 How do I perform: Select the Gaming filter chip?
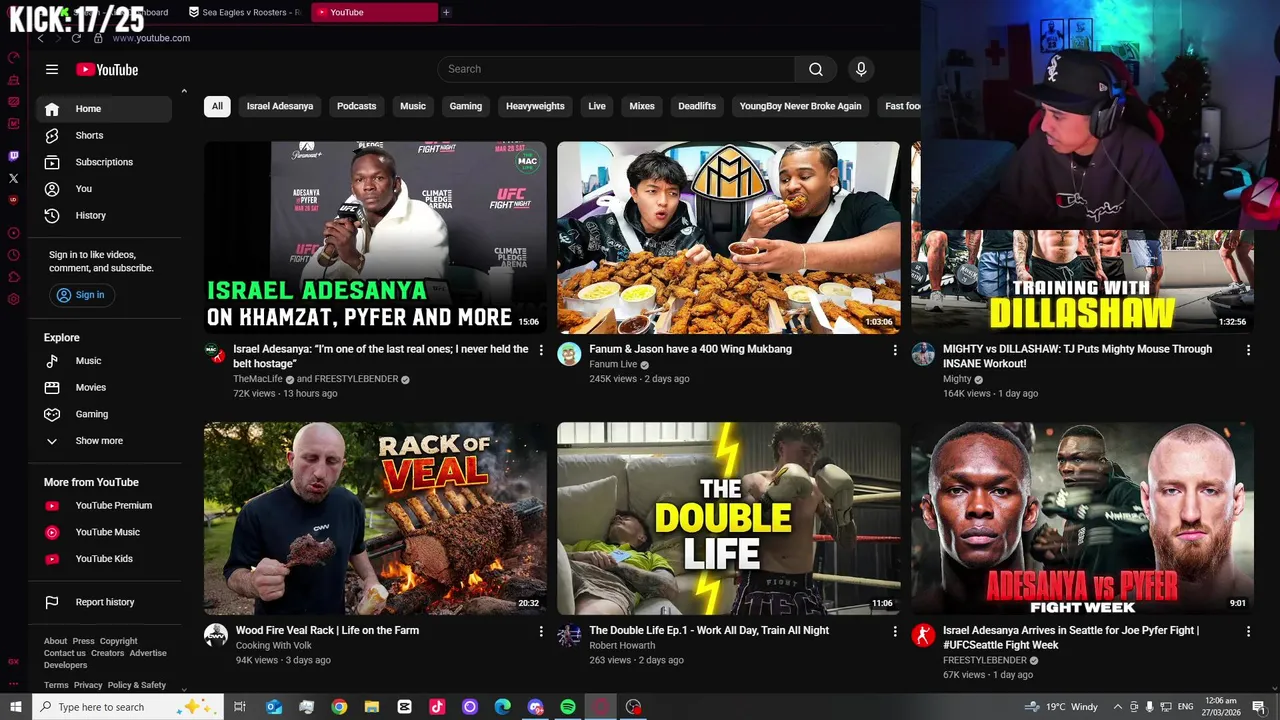point(465,106)
